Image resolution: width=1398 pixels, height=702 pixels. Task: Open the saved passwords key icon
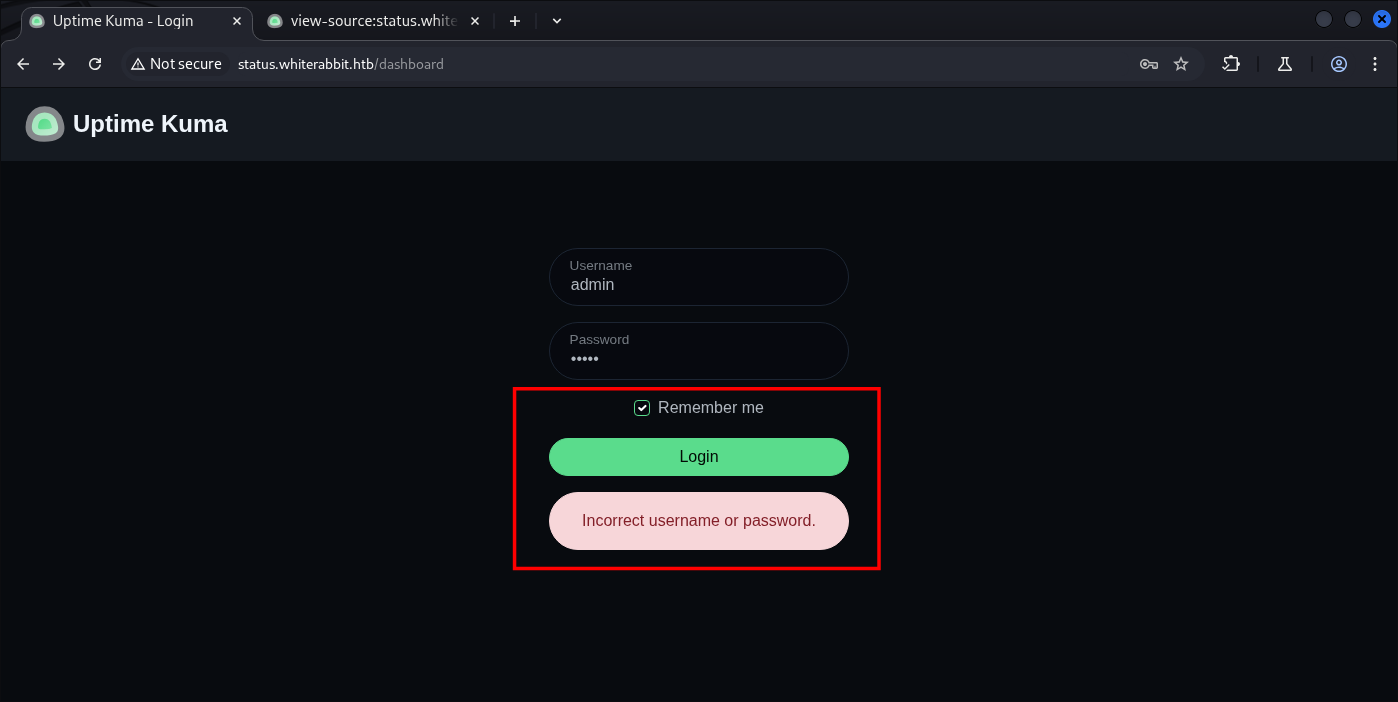[1149, 64]
